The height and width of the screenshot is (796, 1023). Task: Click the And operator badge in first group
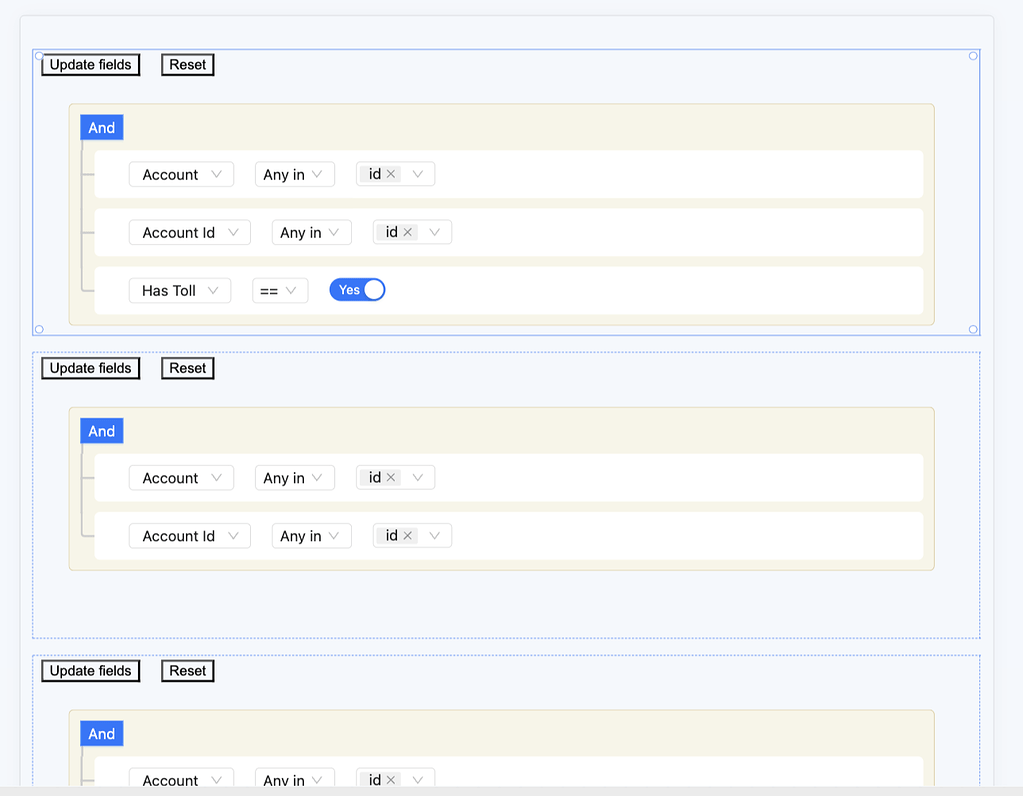(x=101, y=127)
